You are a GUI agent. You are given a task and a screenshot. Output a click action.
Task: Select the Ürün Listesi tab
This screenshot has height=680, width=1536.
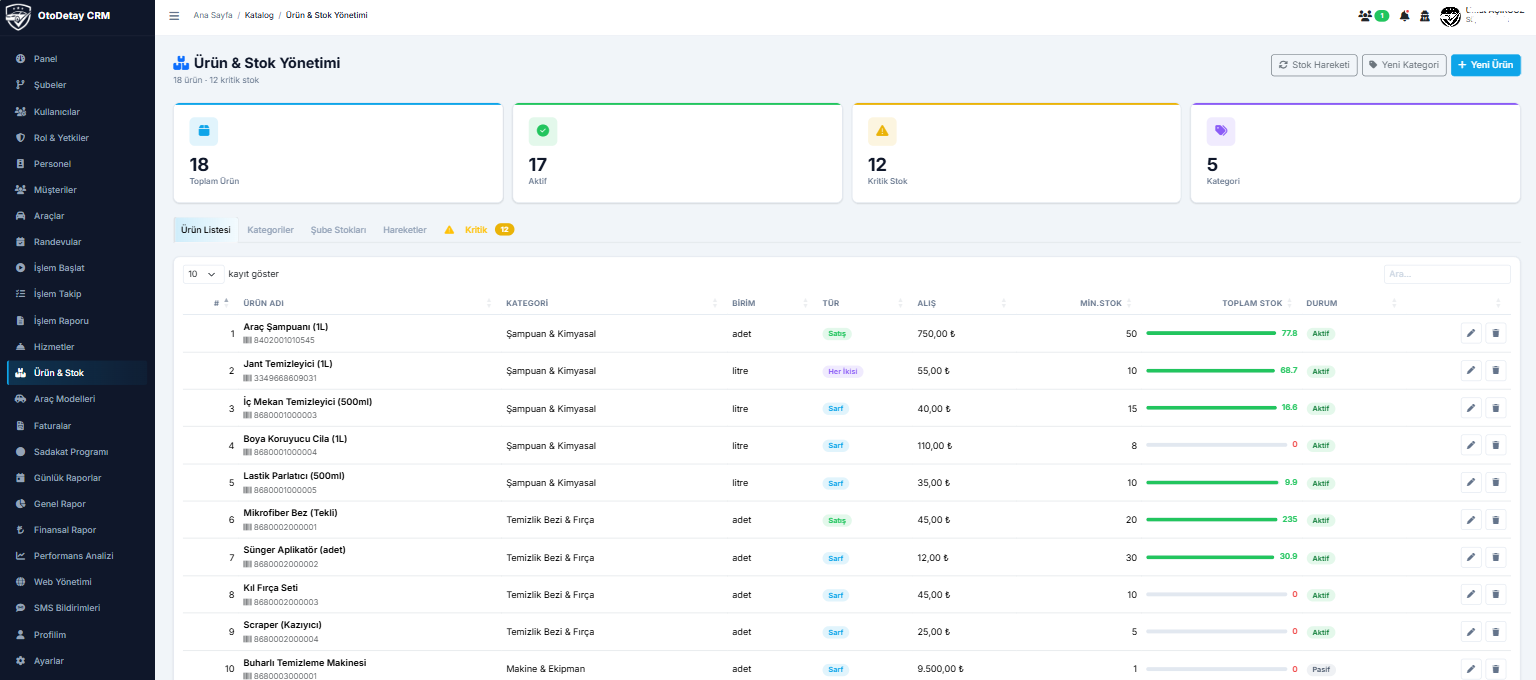click(x=206, y=230)
